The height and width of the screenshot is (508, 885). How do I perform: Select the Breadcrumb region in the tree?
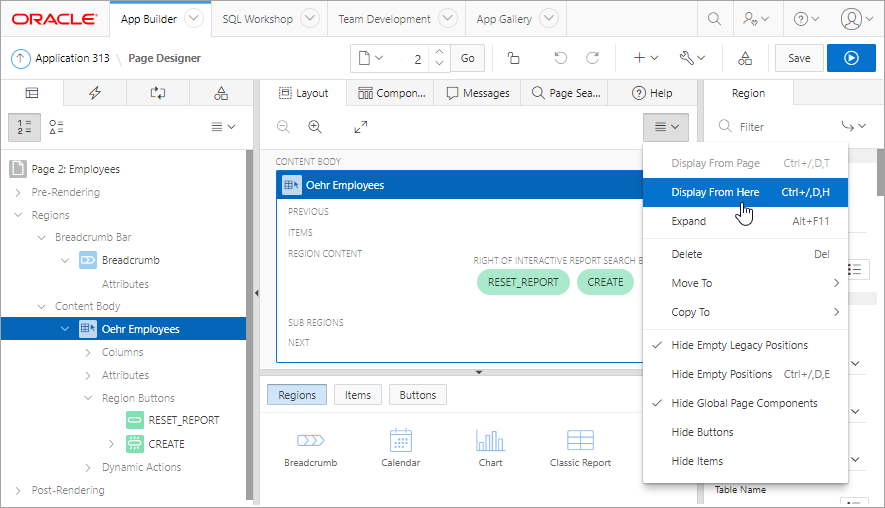pos(130,260)
